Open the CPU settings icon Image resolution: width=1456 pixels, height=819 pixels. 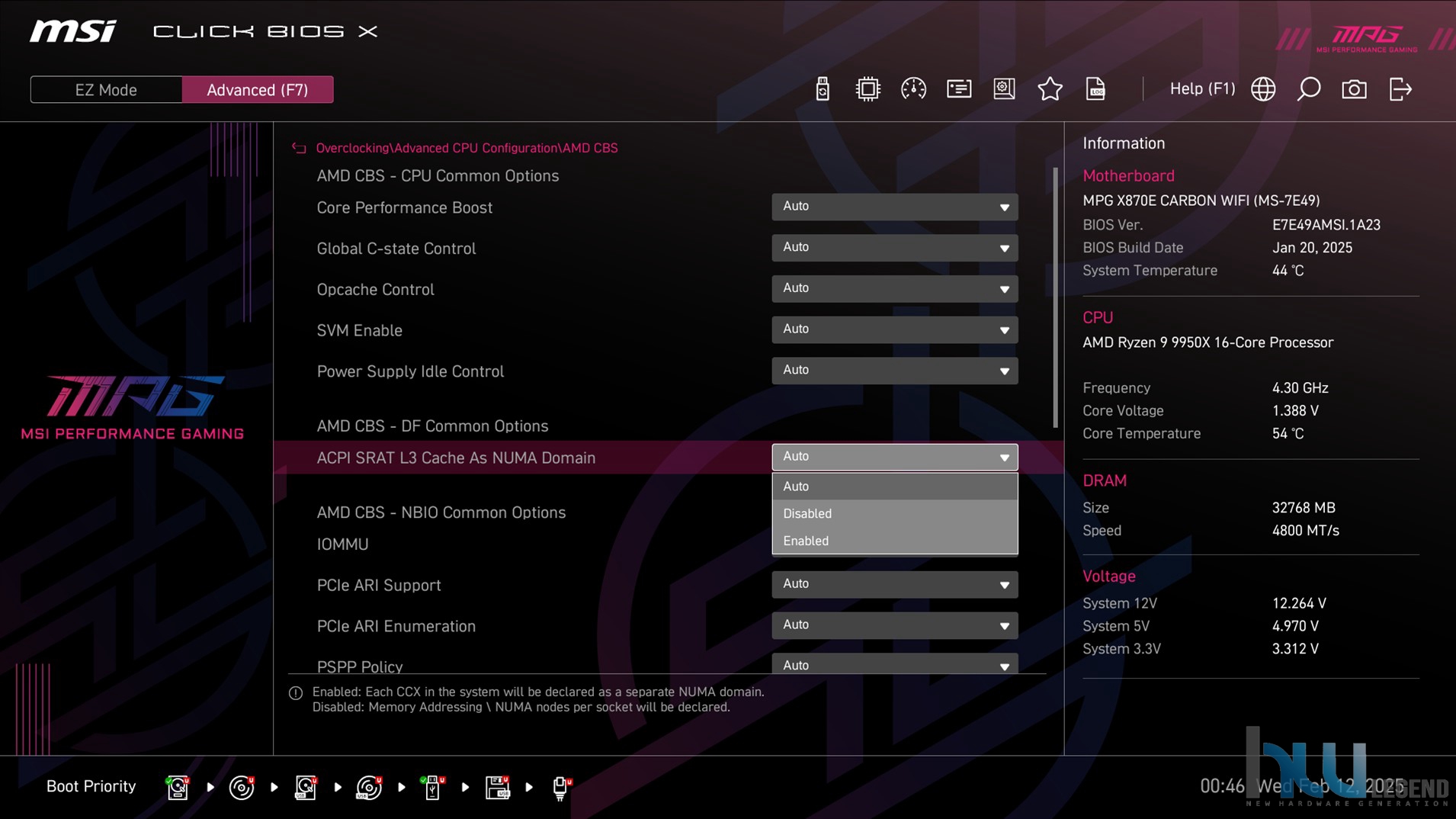(868, 89)
